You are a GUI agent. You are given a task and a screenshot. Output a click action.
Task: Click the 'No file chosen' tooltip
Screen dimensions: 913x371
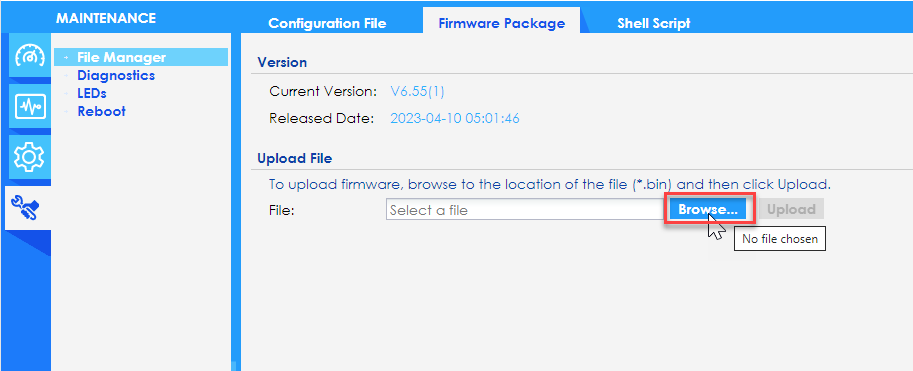(x=780, y=239)
